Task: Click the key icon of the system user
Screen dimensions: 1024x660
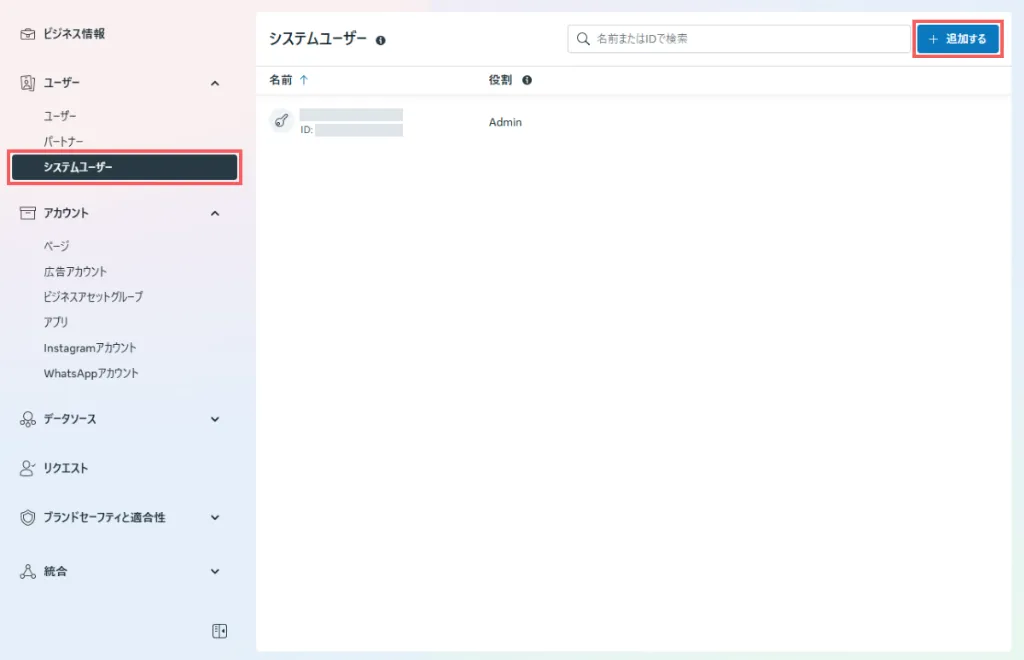Action: pos(281,122)
